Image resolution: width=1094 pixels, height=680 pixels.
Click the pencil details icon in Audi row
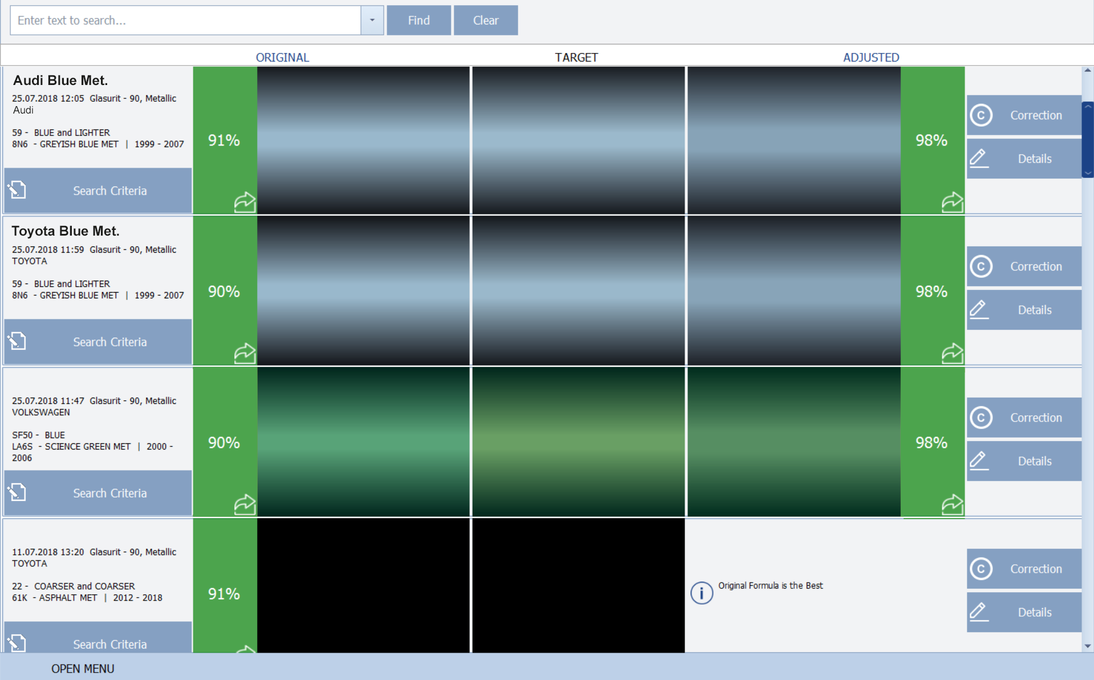(979, 158)
